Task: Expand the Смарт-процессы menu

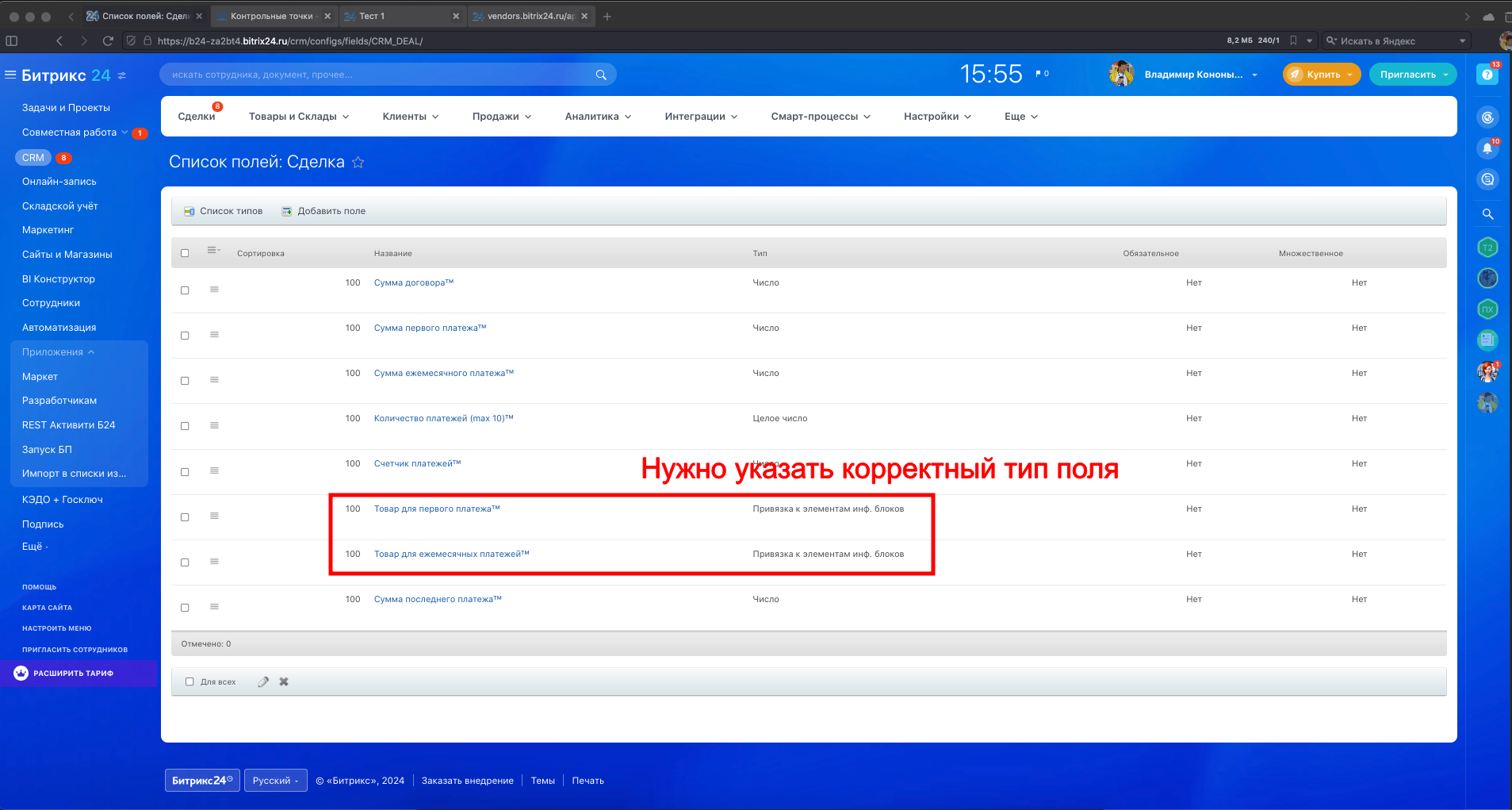Action: point(820,117)
